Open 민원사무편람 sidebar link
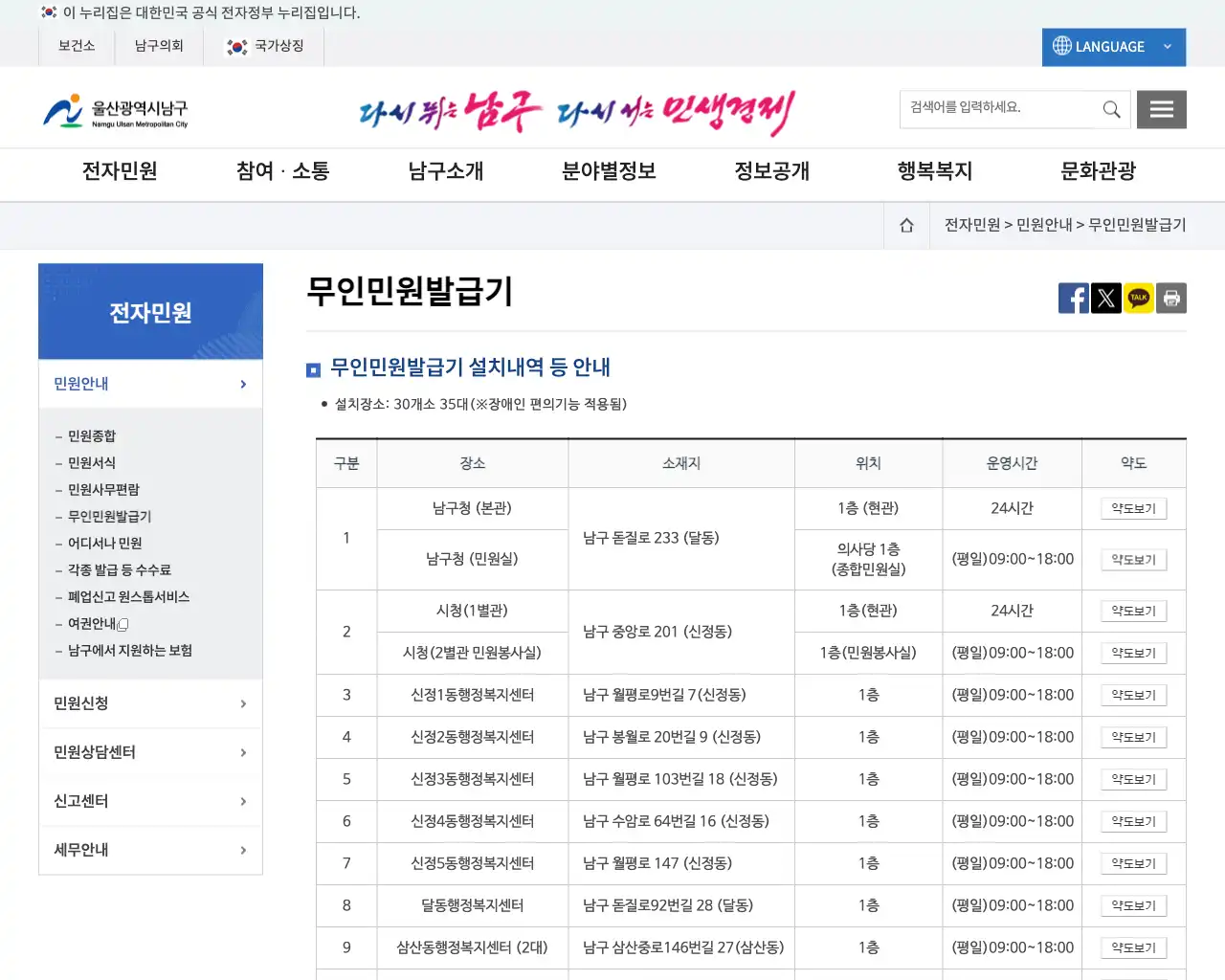Screen dimensions: 1225x980 pos(103,490)
